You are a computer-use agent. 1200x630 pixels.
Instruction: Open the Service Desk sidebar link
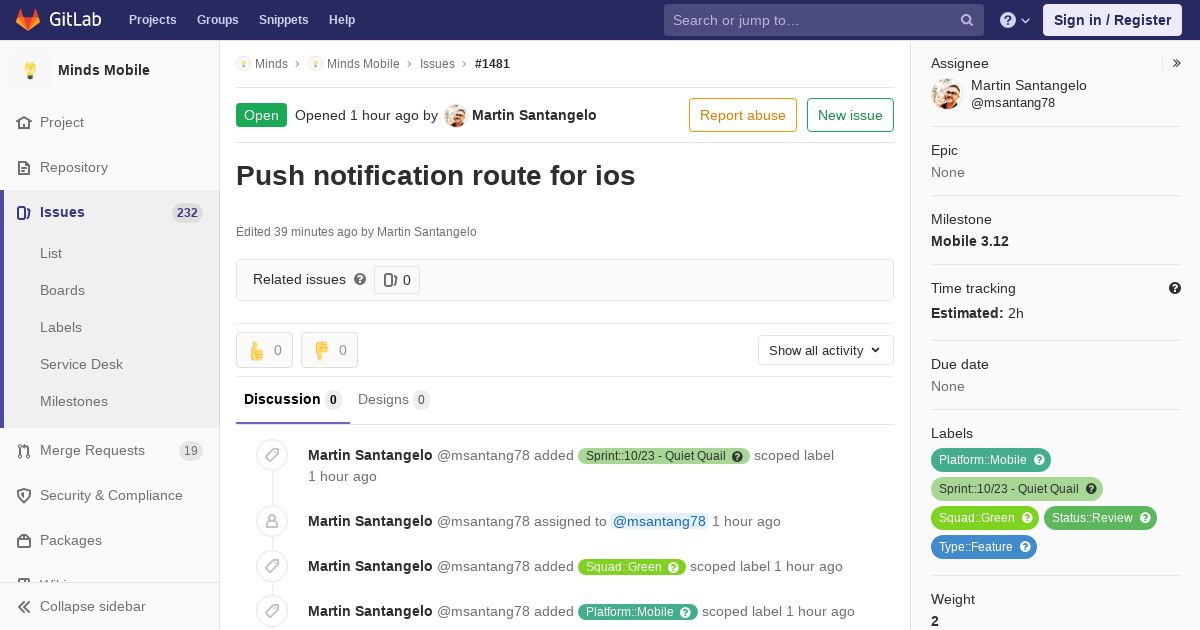pyautogui.click(x=81, y=364)
